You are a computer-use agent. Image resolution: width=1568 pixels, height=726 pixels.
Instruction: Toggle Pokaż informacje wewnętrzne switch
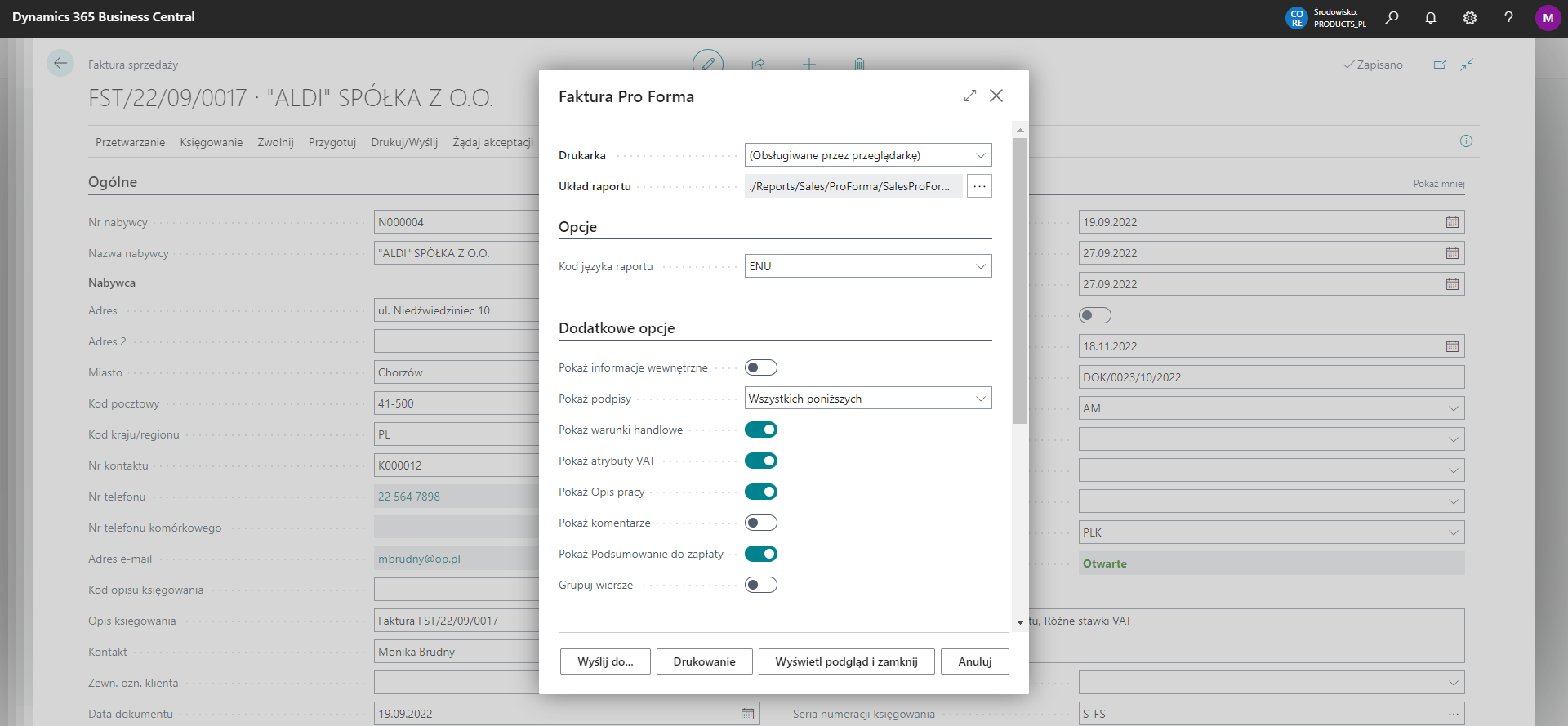[761, 367]
